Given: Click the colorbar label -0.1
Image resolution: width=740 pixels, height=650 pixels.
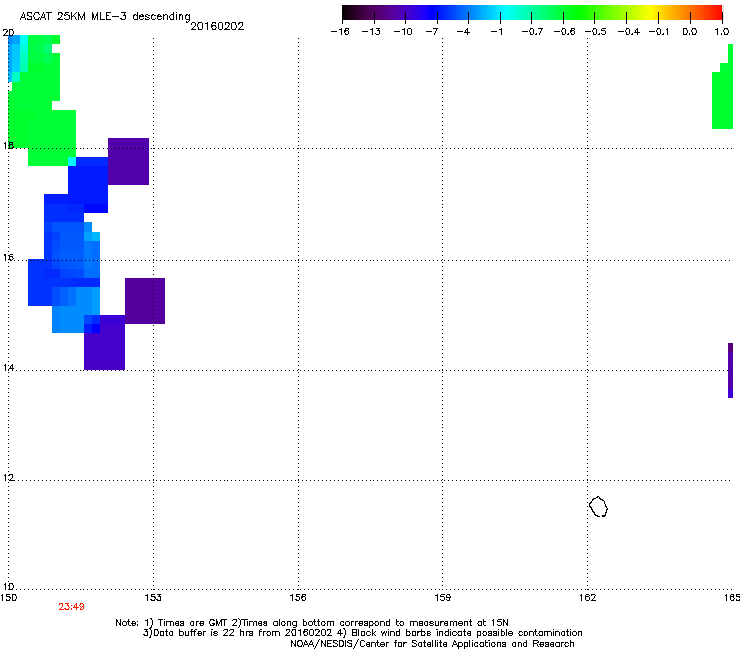Looking at the screenshot, I should point(659,32).
